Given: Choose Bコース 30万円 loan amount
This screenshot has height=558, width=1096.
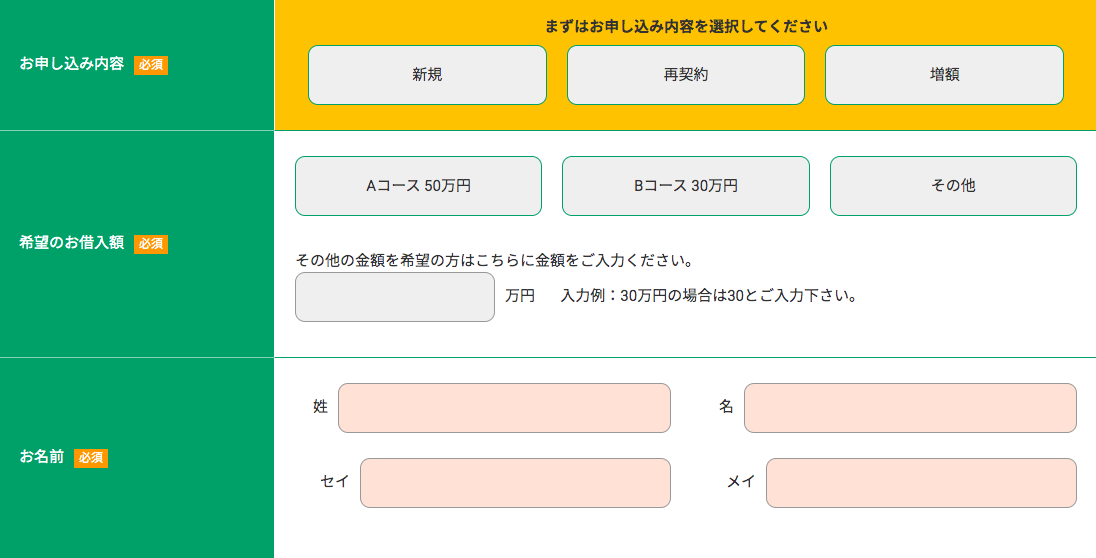Looking at the screenshot, I should click(685, 186).
